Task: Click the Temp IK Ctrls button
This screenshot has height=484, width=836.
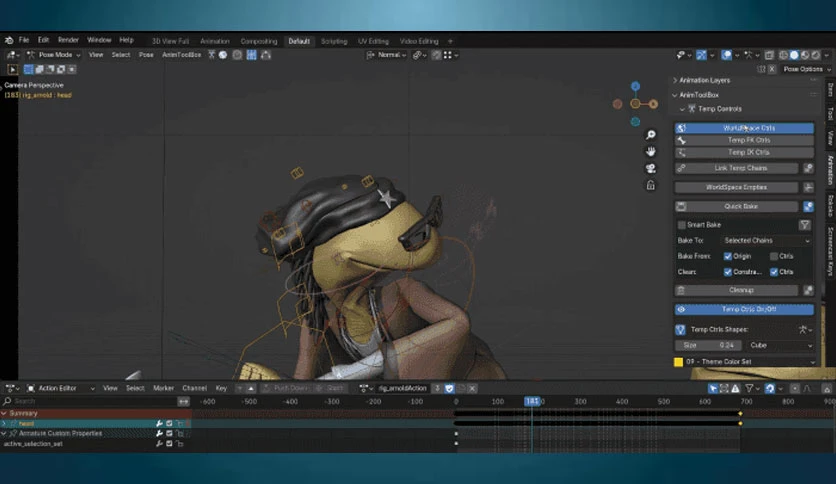Action: coord(744,153)
